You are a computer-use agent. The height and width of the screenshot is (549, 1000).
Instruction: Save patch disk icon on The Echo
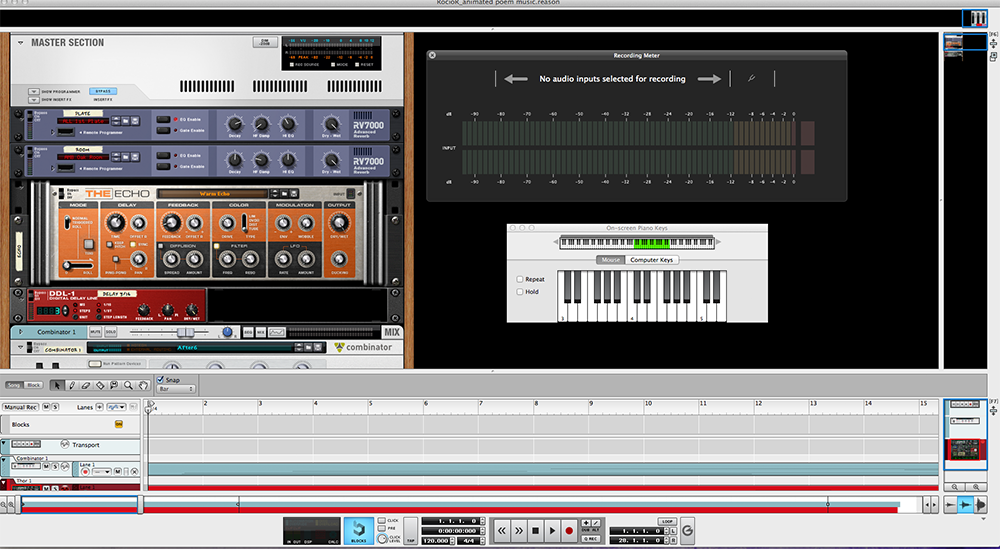pyautogui.click(x=294, y=193)
